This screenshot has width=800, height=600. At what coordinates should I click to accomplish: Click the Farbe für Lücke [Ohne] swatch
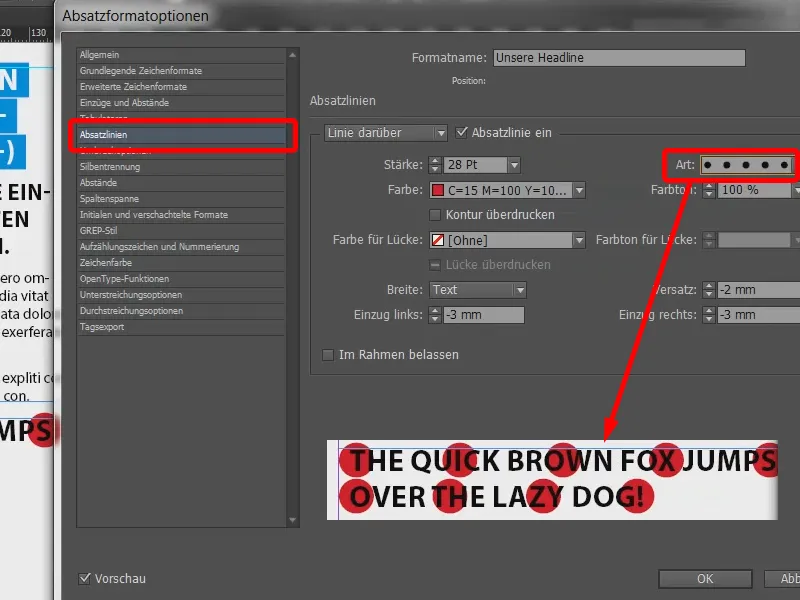pyautogui.click(x=437, y=240)
